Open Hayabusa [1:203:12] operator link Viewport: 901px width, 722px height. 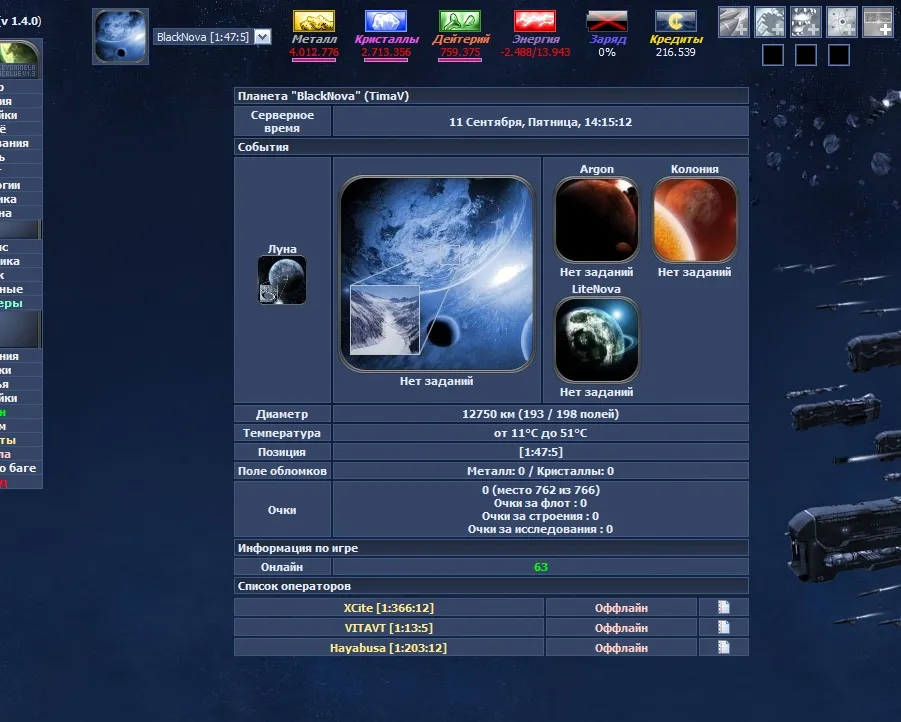point(388,648)
